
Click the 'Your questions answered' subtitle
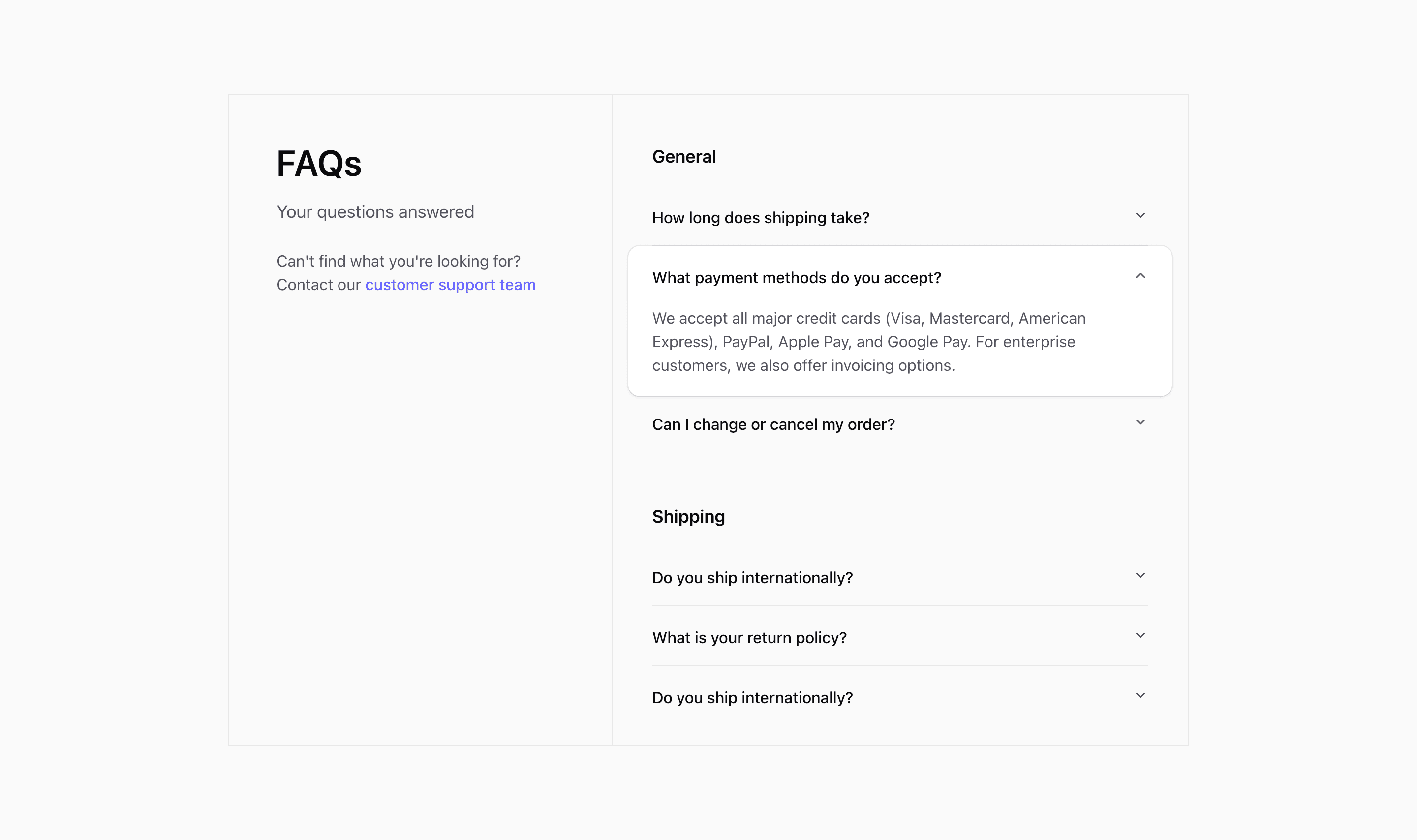(375, 211)
